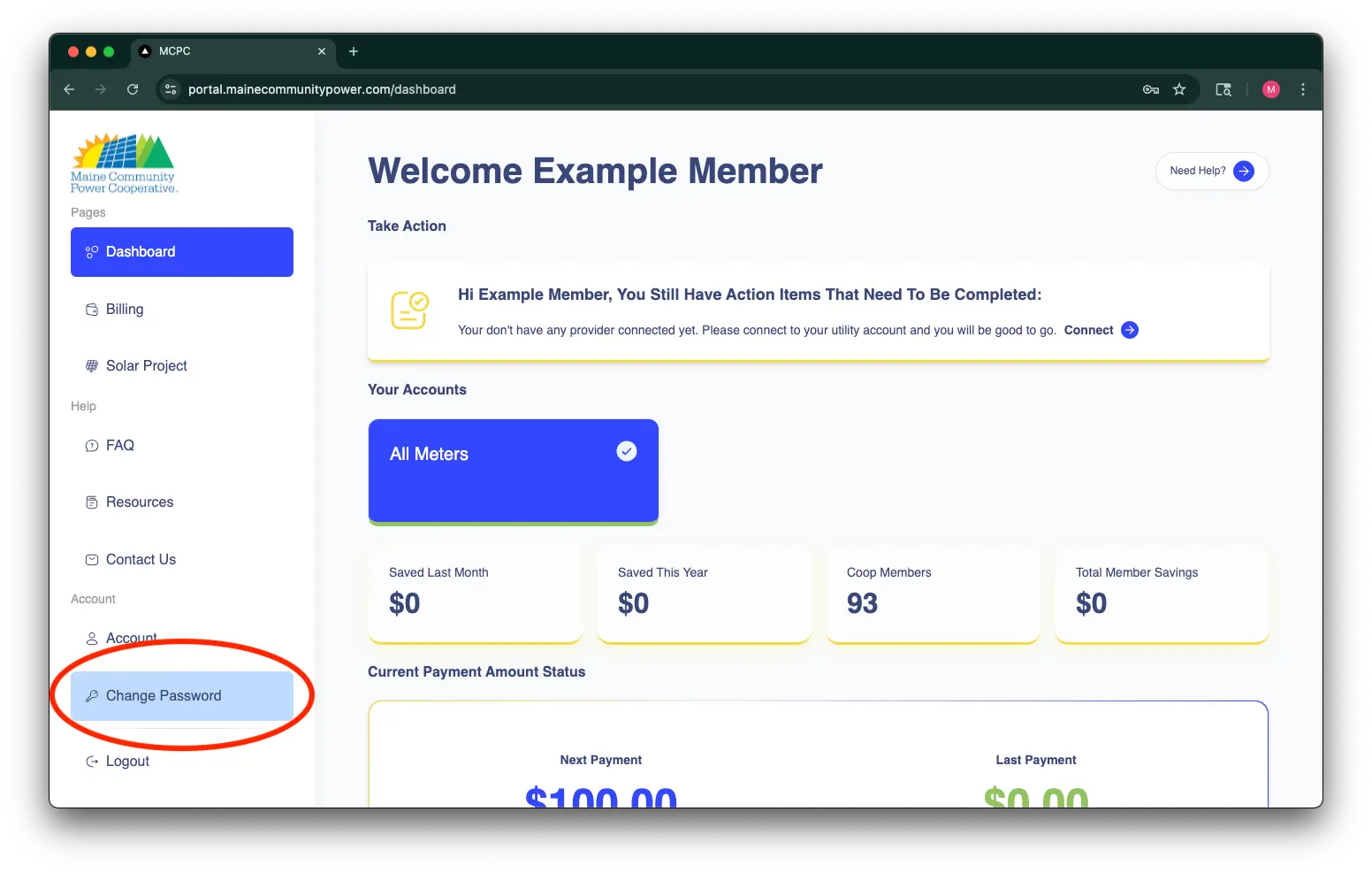This screenshot has width=1372, height=873.
Task: Click the Saved This Year $0 card
Action: pos(705,594)
